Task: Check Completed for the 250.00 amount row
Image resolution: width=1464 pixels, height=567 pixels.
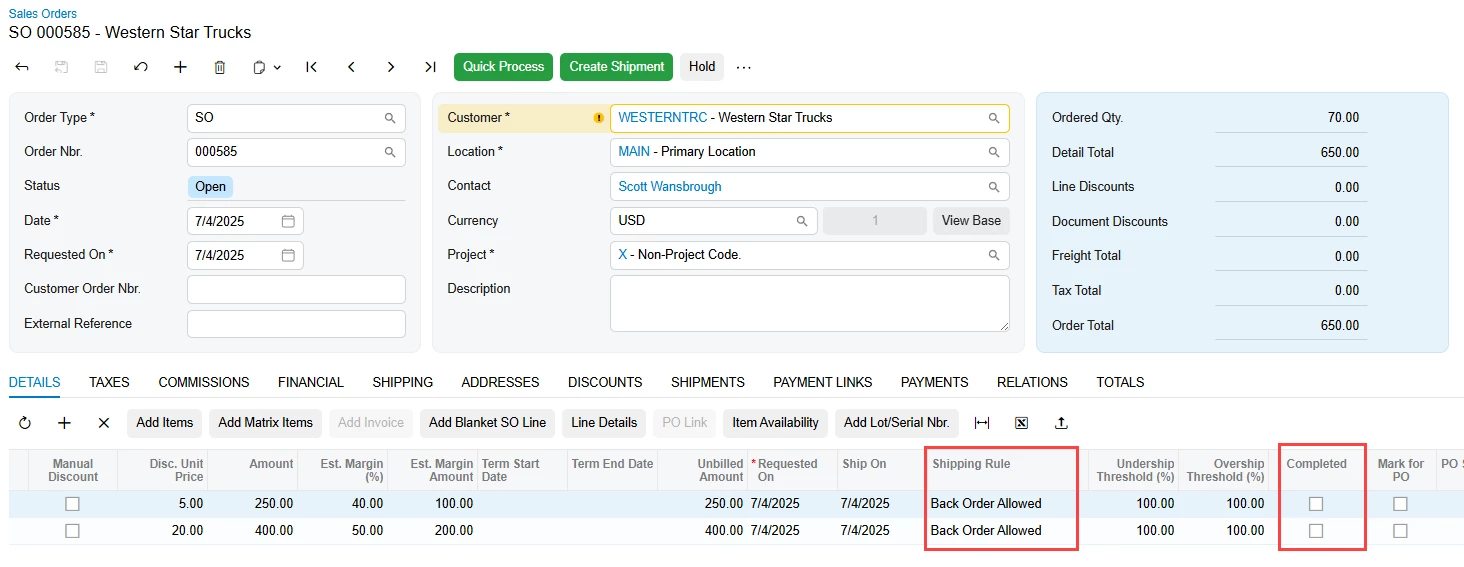Action: pos(1316,504)
